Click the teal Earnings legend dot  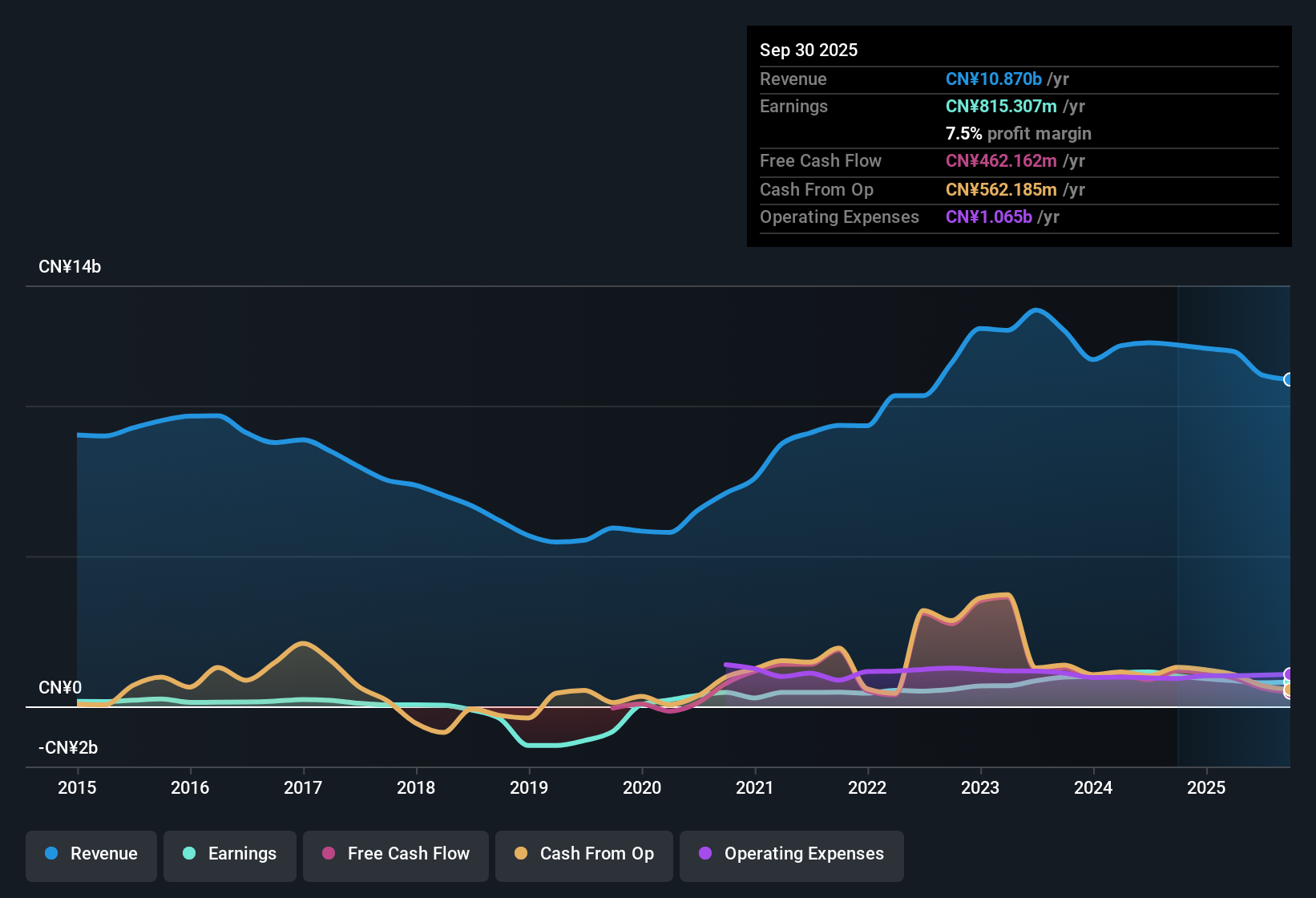tap(189, 854)
